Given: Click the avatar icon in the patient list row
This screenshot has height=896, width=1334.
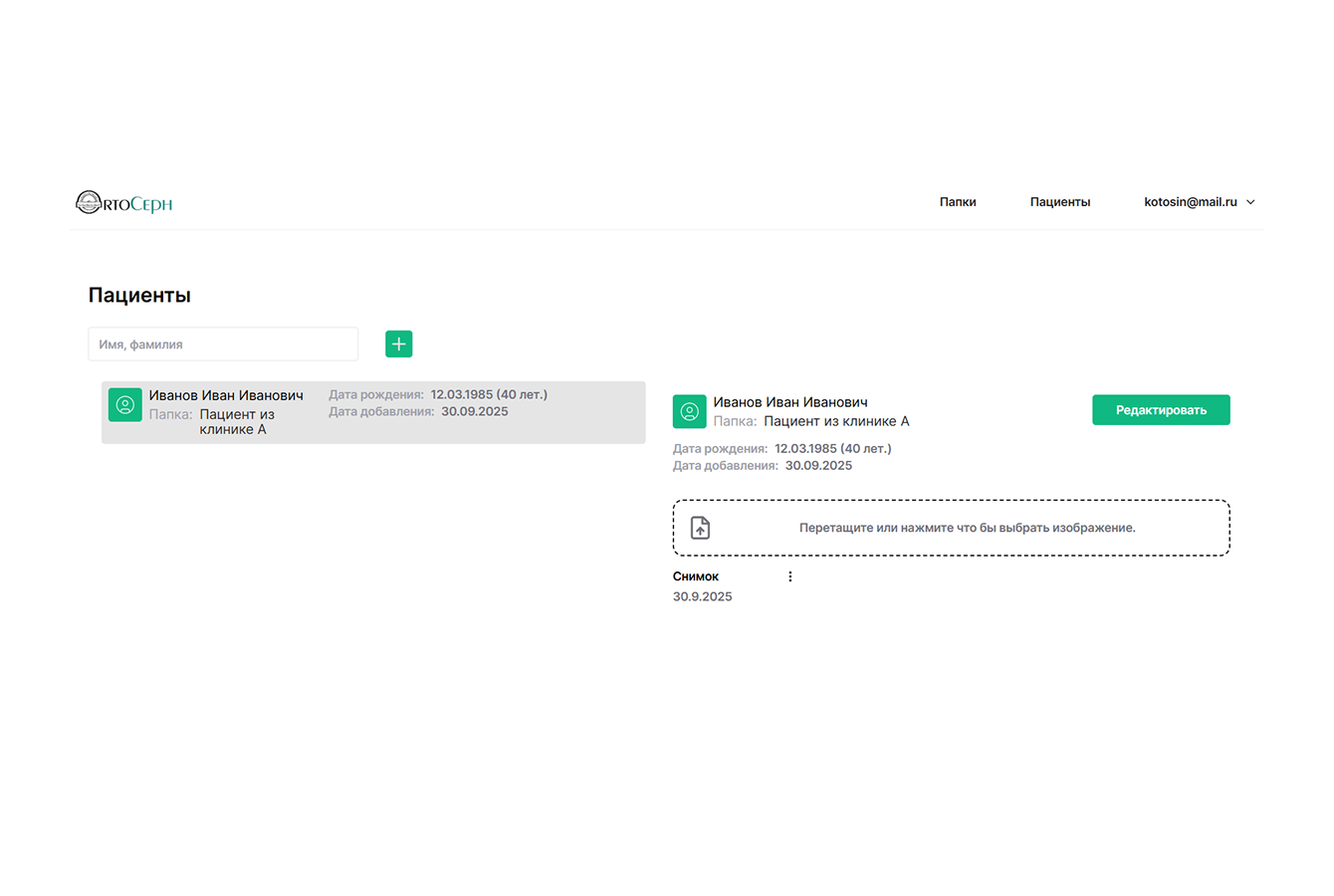Looking at the screenshot, I should [x=125, y=404].
